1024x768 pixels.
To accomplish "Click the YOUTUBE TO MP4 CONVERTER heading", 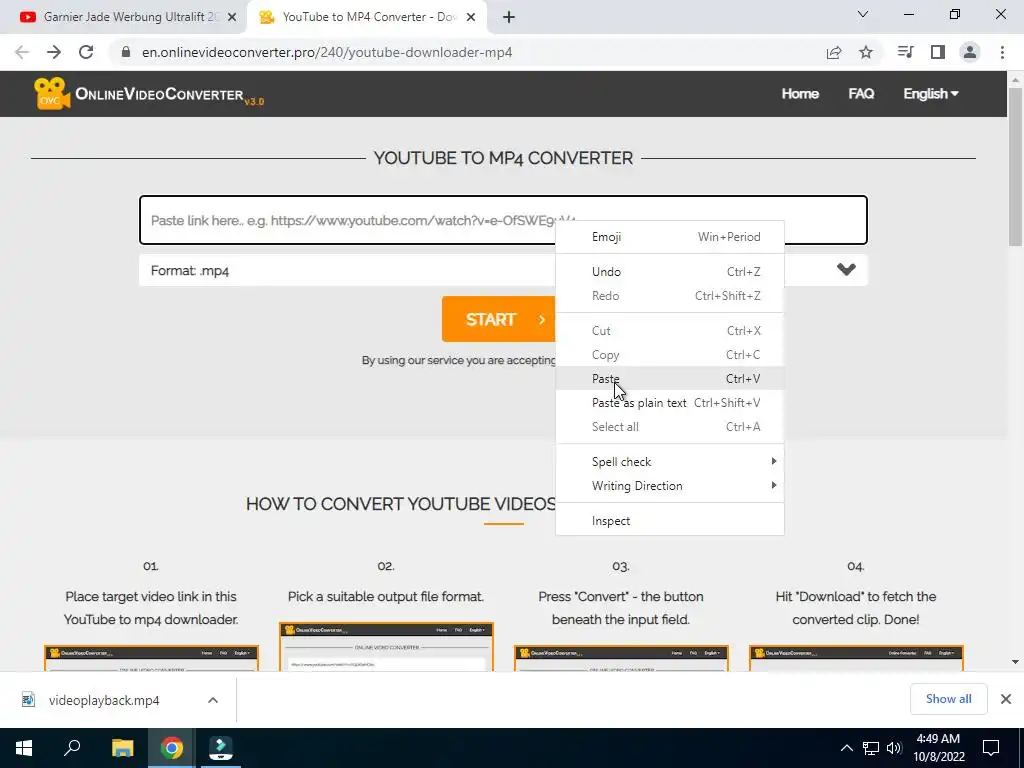I will 503,158.
